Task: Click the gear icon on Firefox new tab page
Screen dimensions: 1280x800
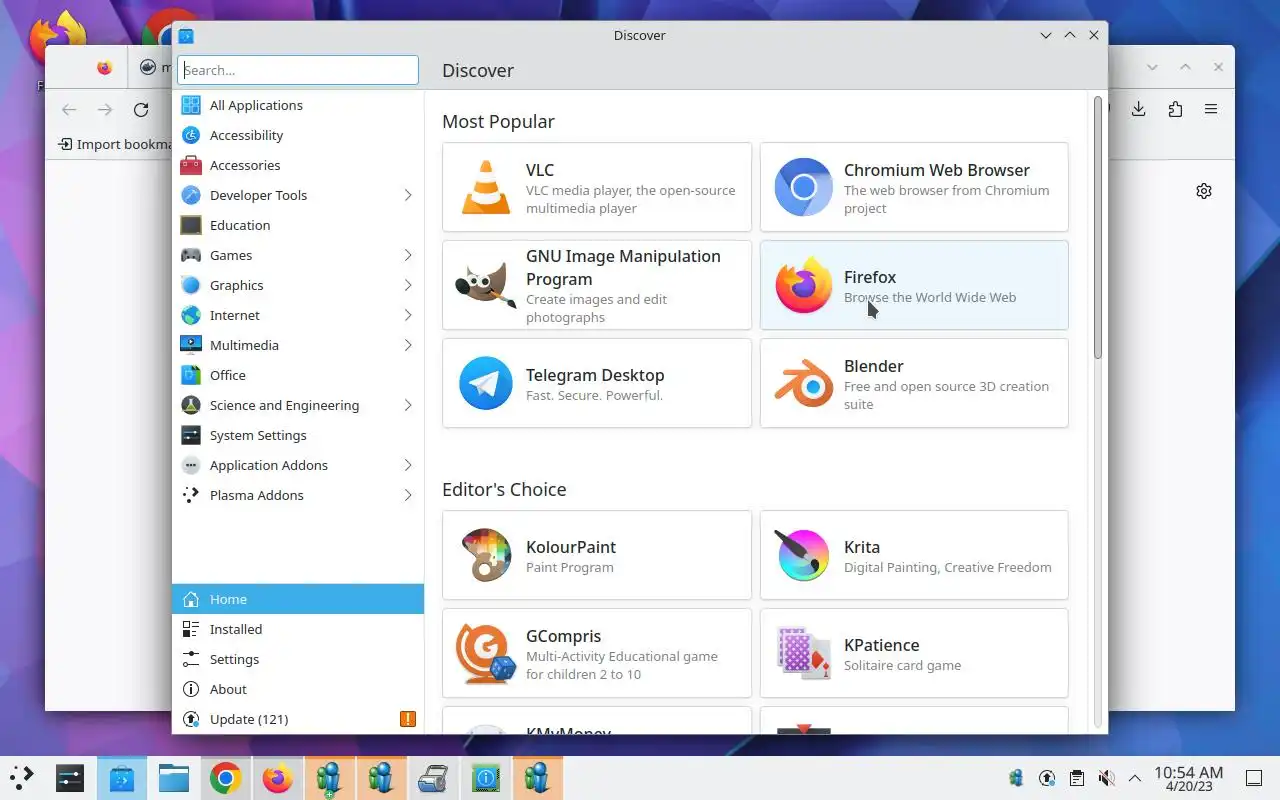Action: (x=1204, y=191)
